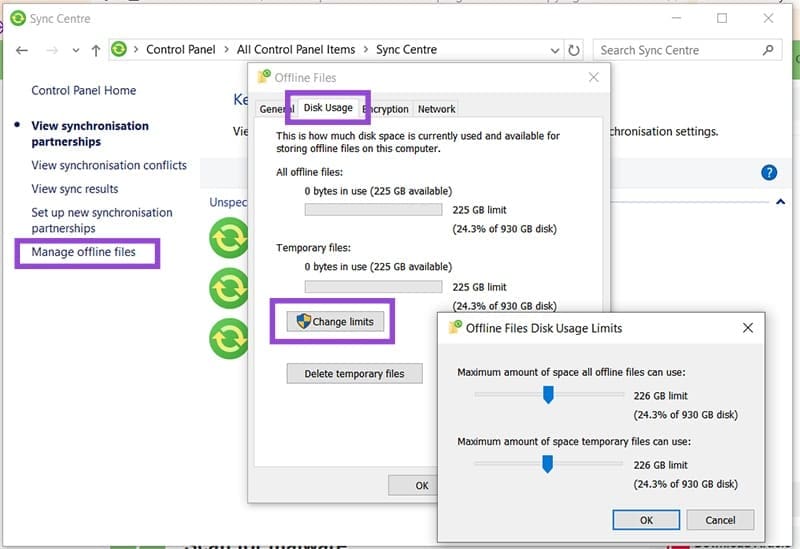Select the third green sync partnership icon
Image resolution: width=800 pixels, height=549 pixels.
click(x=229, y=339)
